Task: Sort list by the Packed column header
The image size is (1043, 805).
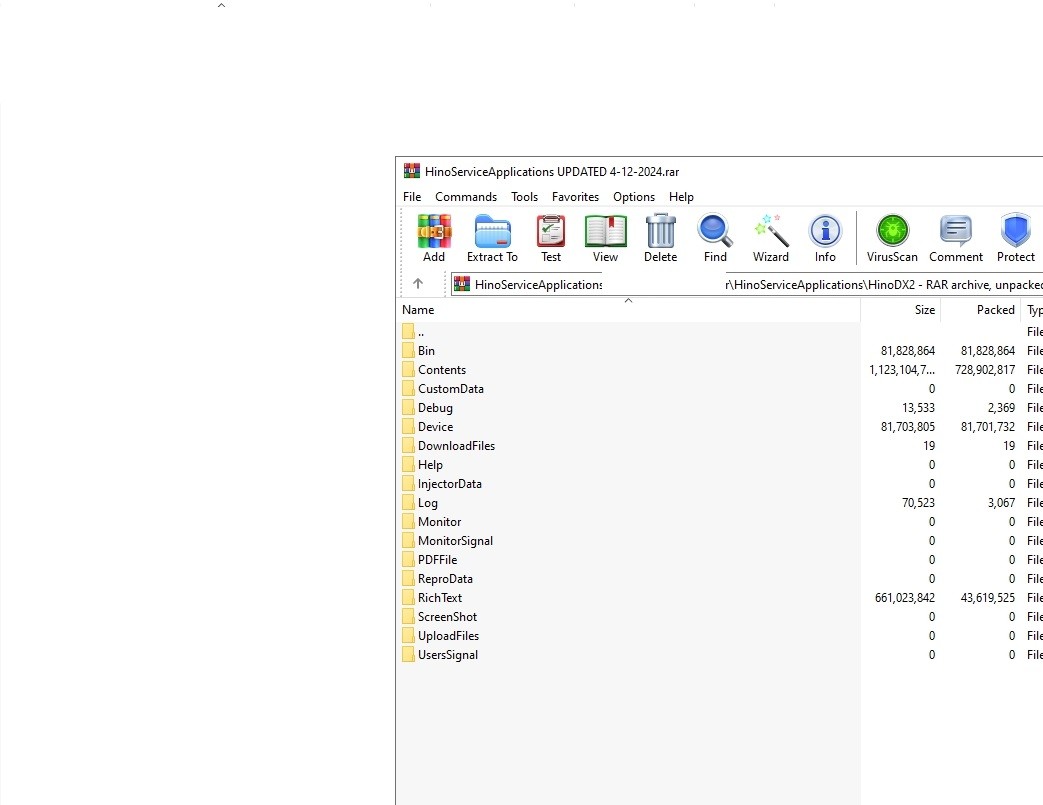Action: coord(981,310)
